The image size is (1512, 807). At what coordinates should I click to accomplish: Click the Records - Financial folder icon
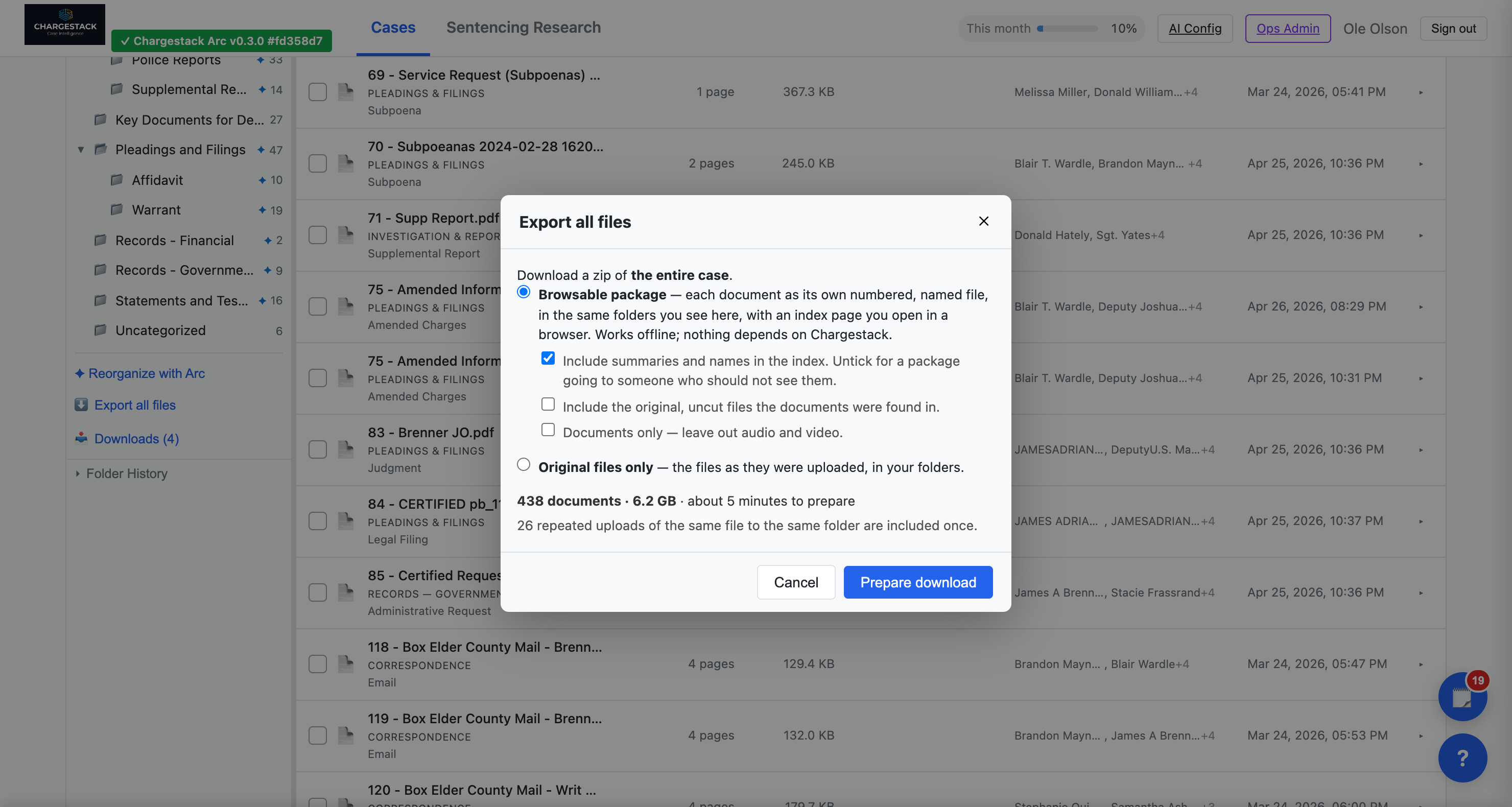pos(100,240)
